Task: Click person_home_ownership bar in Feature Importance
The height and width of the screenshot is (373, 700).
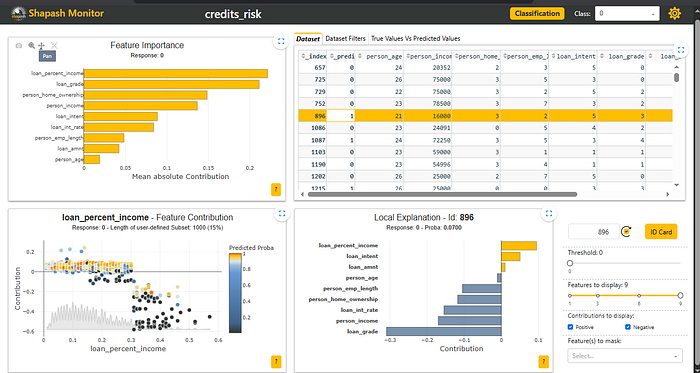Action: tap(146, 95)
